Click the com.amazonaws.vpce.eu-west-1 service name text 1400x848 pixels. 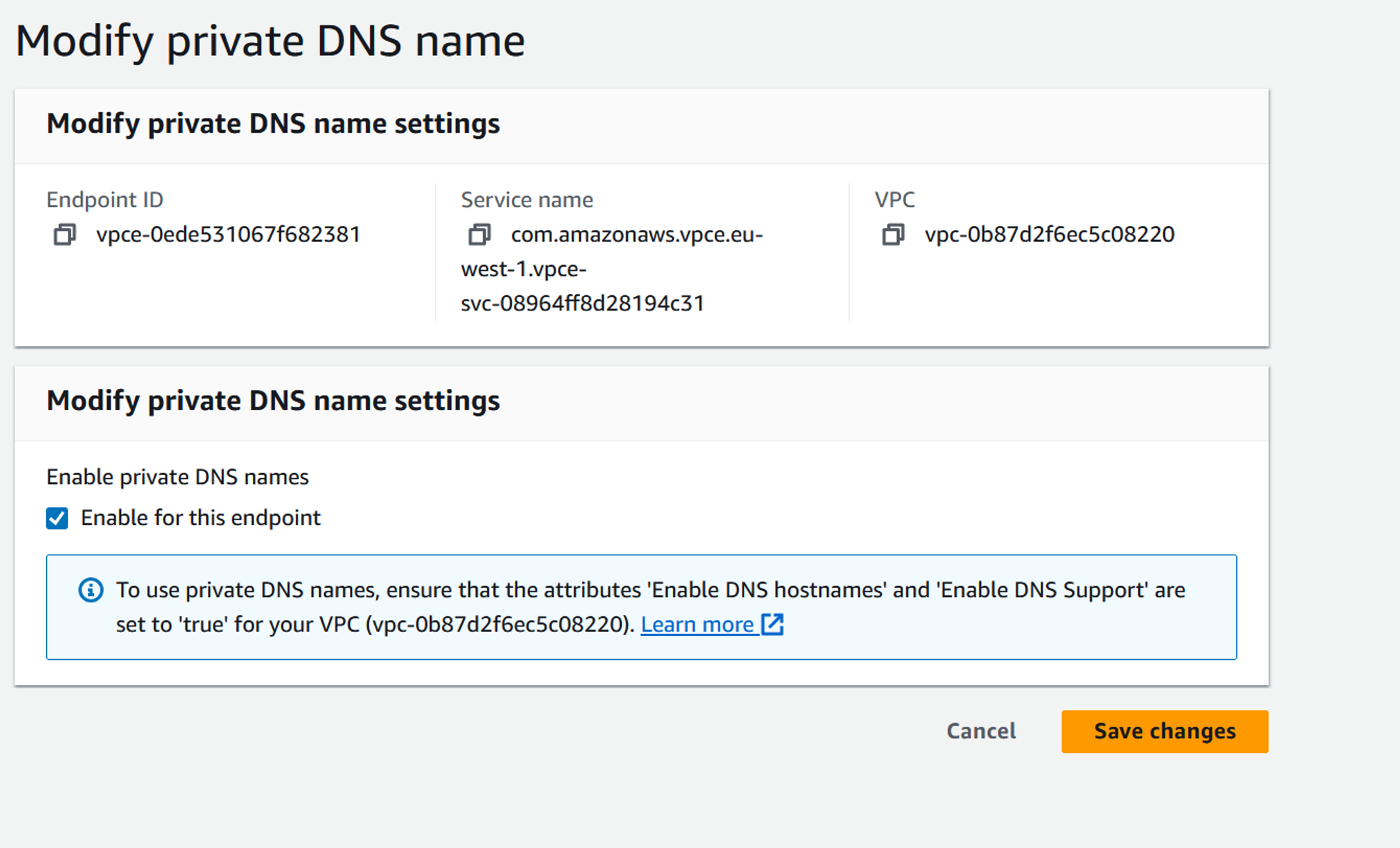pos(612,269)
